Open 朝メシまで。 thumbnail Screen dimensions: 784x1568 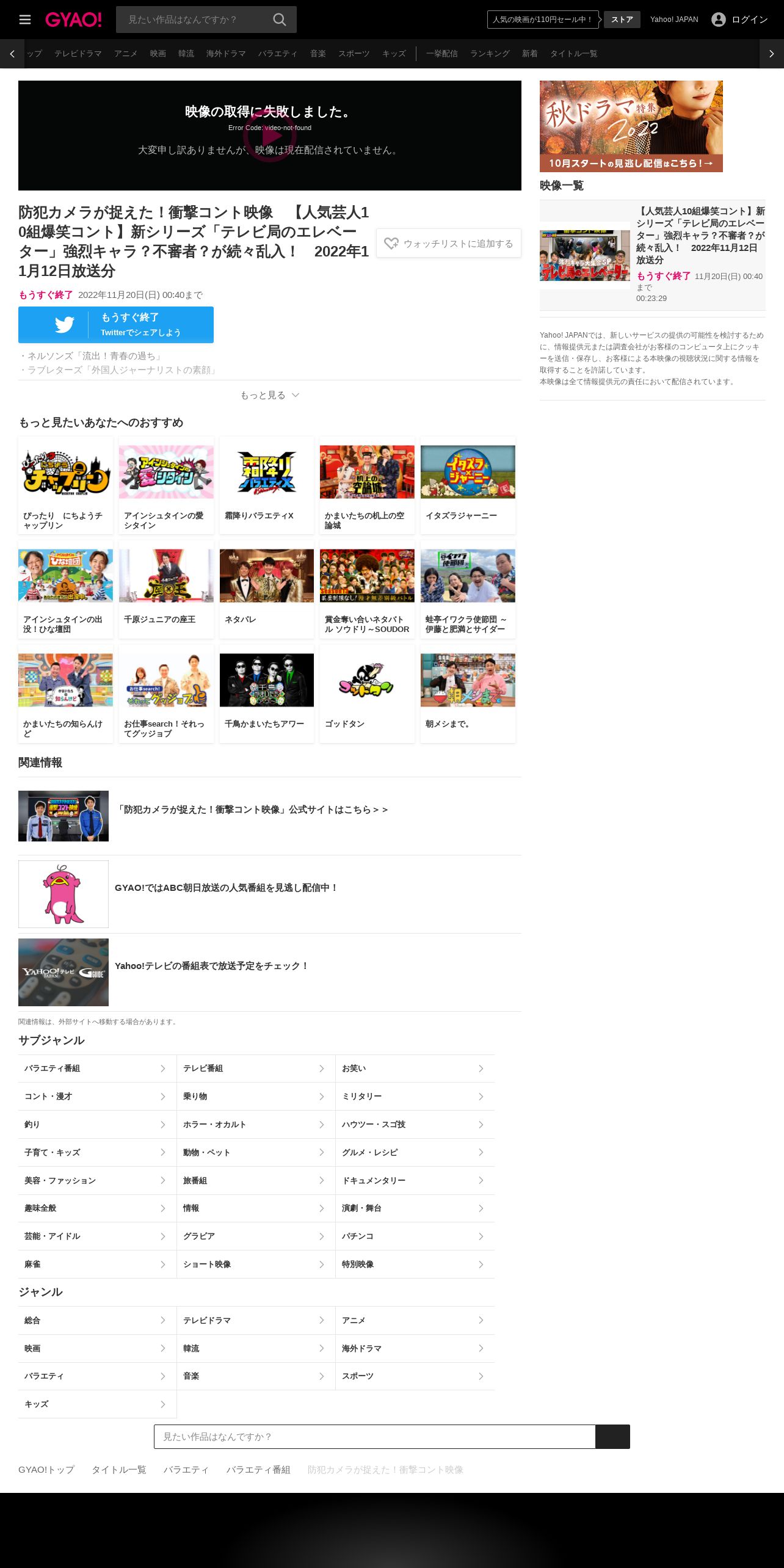click(468, 680)
